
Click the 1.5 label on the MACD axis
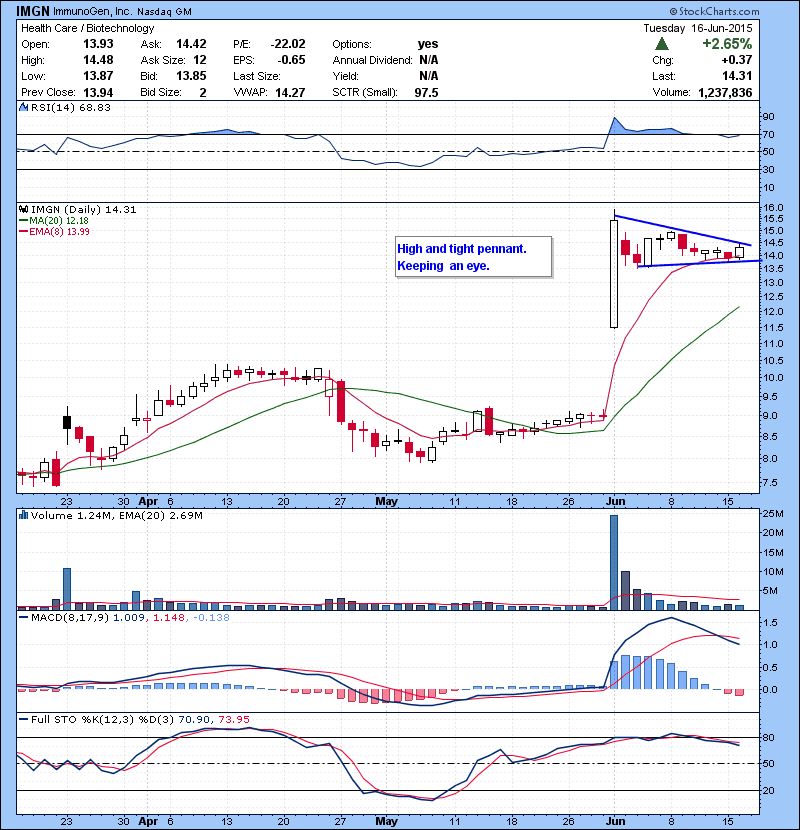[x=770, y=622]
